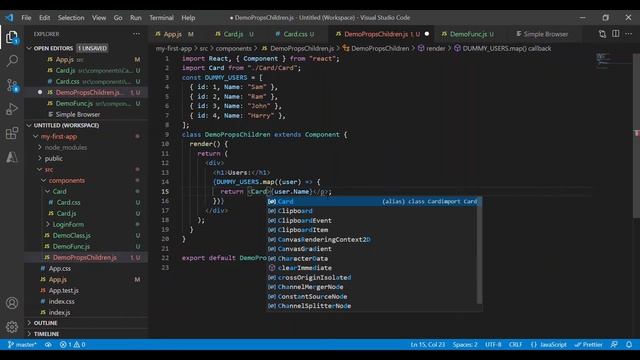Open the Azure view in activity bar
The height and width of the screenshot is (360, 640).
[12, 157]
